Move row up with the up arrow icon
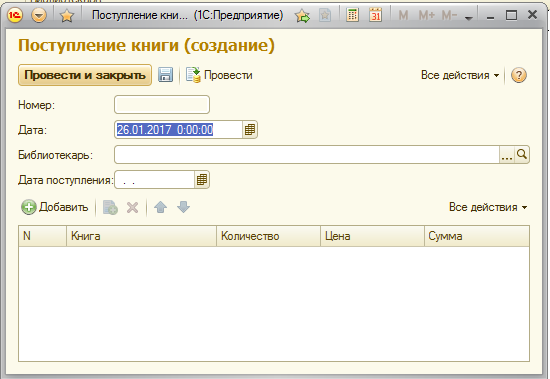 161,207
